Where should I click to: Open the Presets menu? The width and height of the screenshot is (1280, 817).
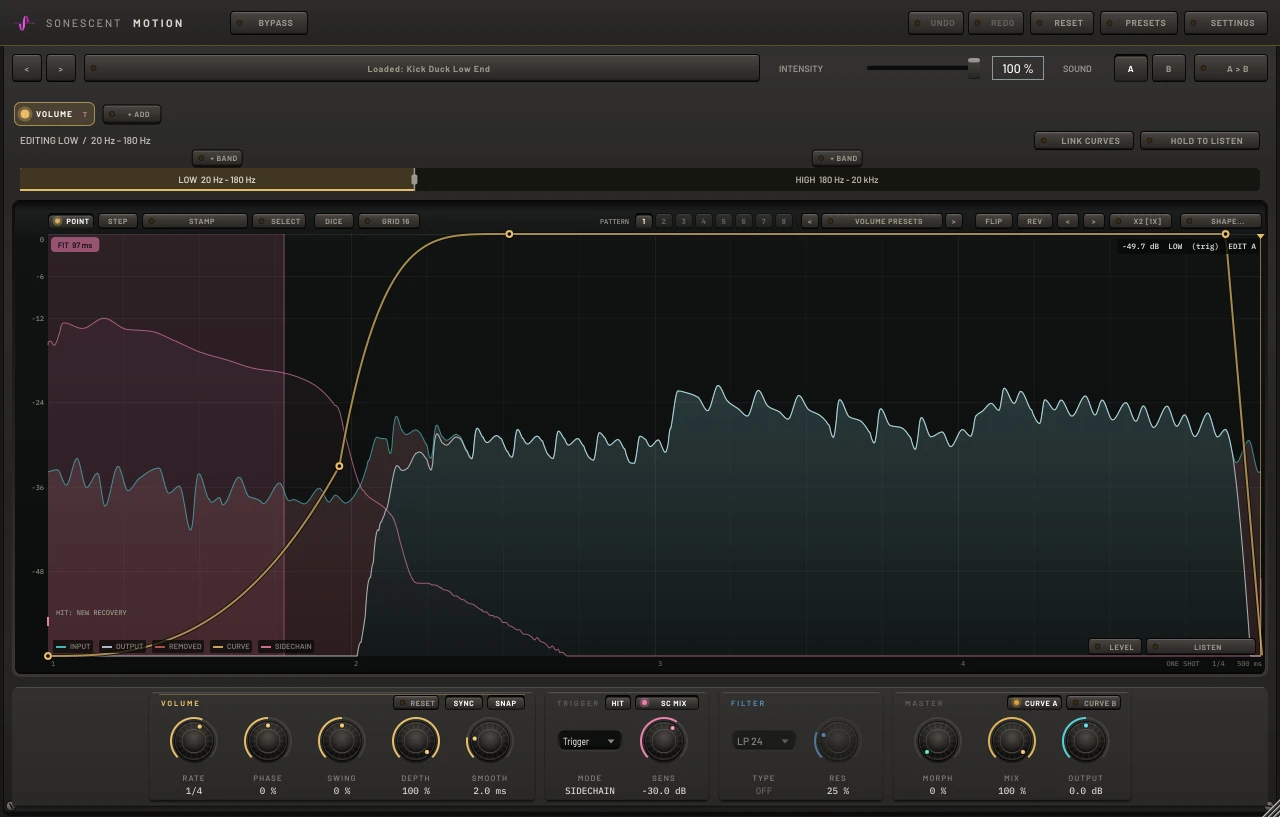pyautogui.click(x=1138, y=23)
